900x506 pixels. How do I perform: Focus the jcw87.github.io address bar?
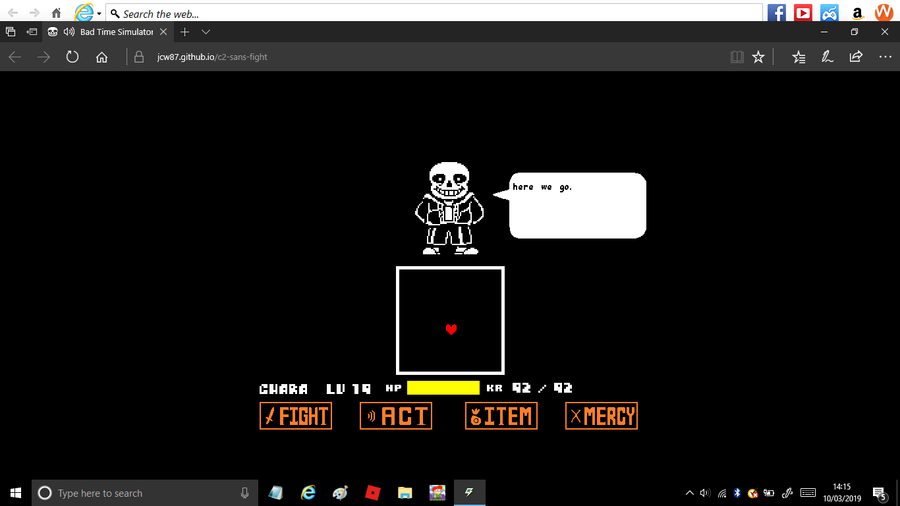[x=212, y=57]
